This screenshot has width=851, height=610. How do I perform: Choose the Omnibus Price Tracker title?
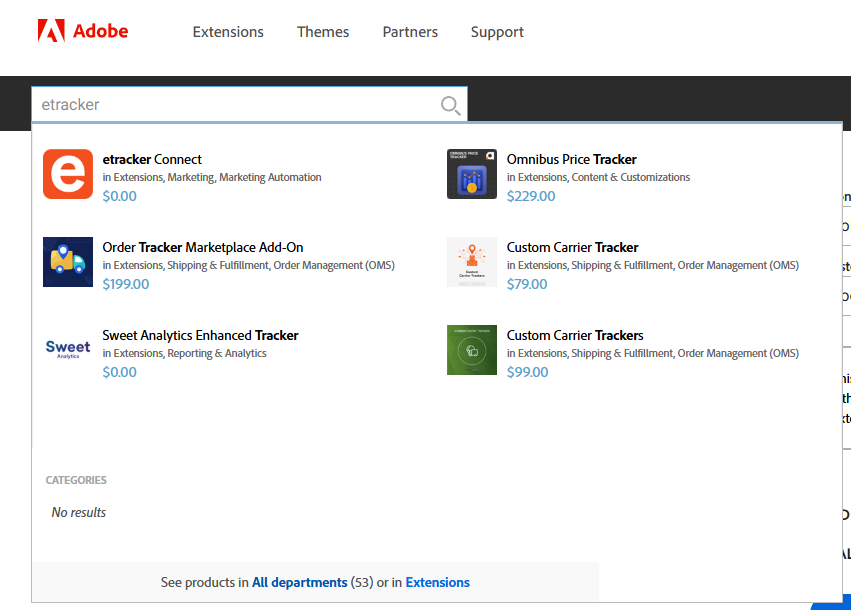pyautogui.click(x=571, y=159)
